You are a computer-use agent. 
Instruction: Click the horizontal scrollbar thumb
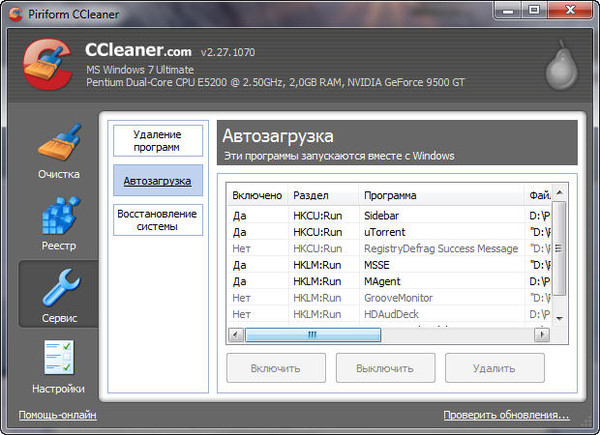[x=312, y=335]
